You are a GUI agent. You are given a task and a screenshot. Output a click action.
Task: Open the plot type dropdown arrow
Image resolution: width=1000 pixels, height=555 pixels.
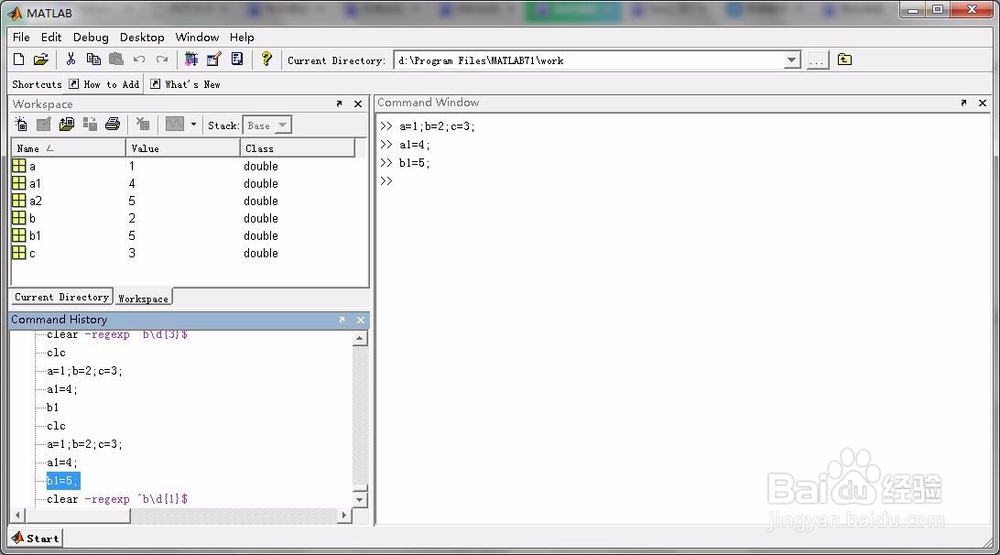point(193,124)
